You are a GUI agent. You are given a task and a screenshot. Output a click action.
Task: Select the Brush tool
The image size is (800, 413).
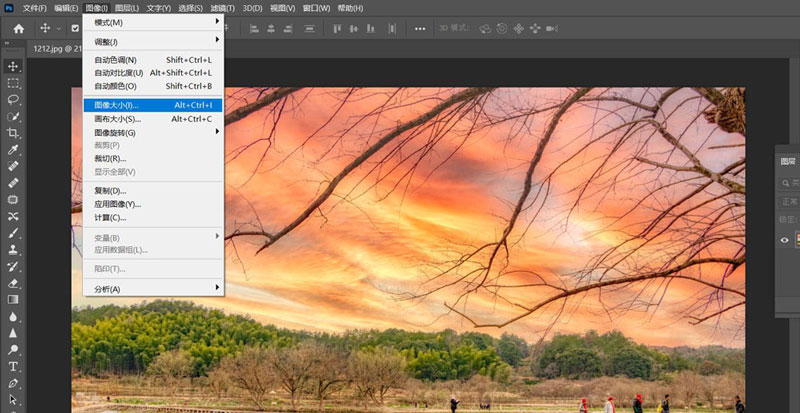coord(14,233)
